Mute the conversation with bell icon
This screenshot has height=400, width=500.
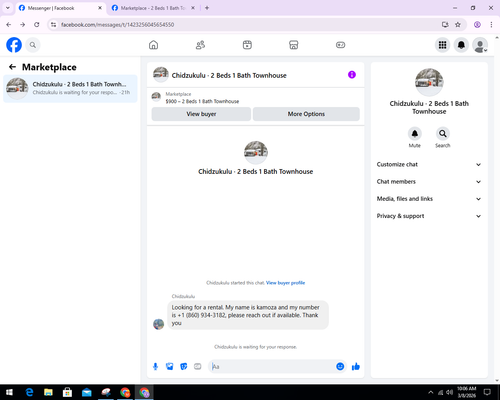(414, 134)
